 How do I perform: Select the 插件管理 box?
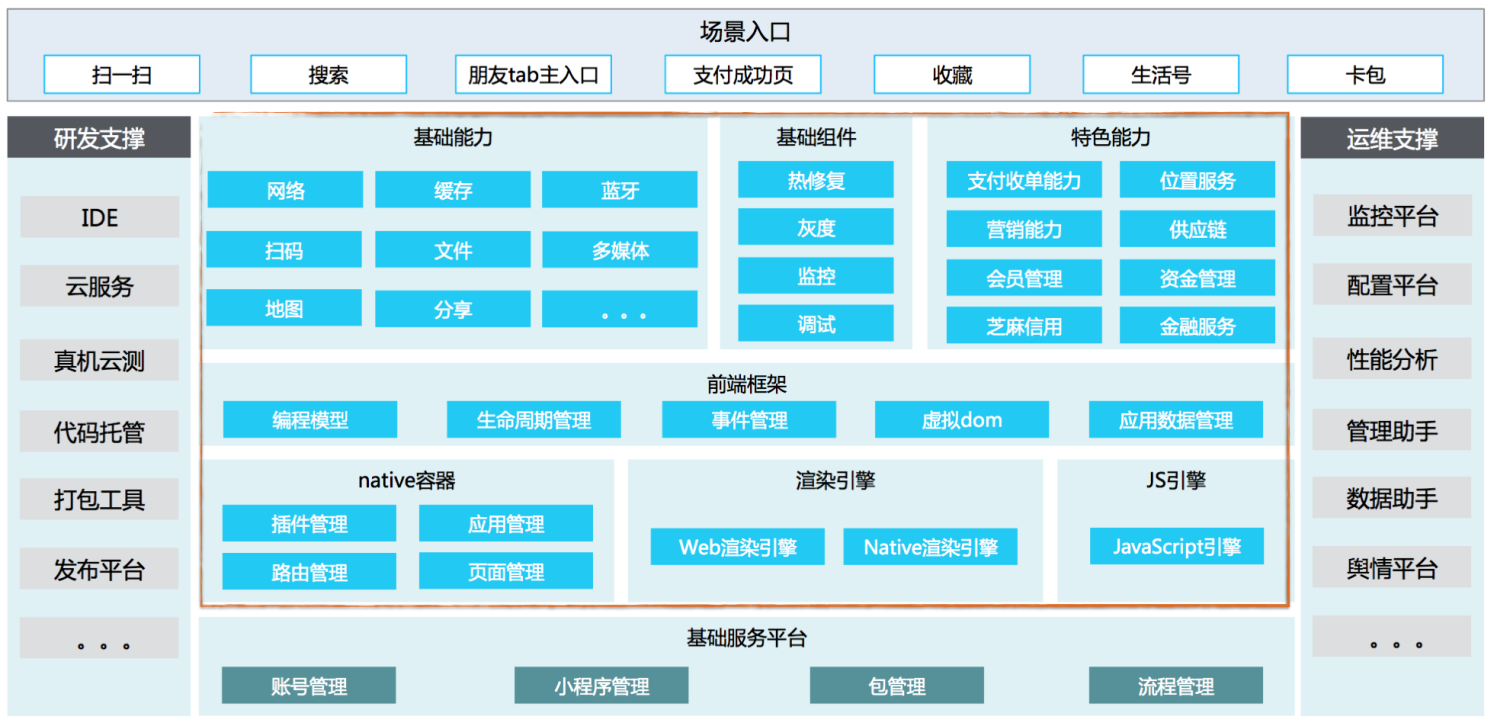(309, 524)
